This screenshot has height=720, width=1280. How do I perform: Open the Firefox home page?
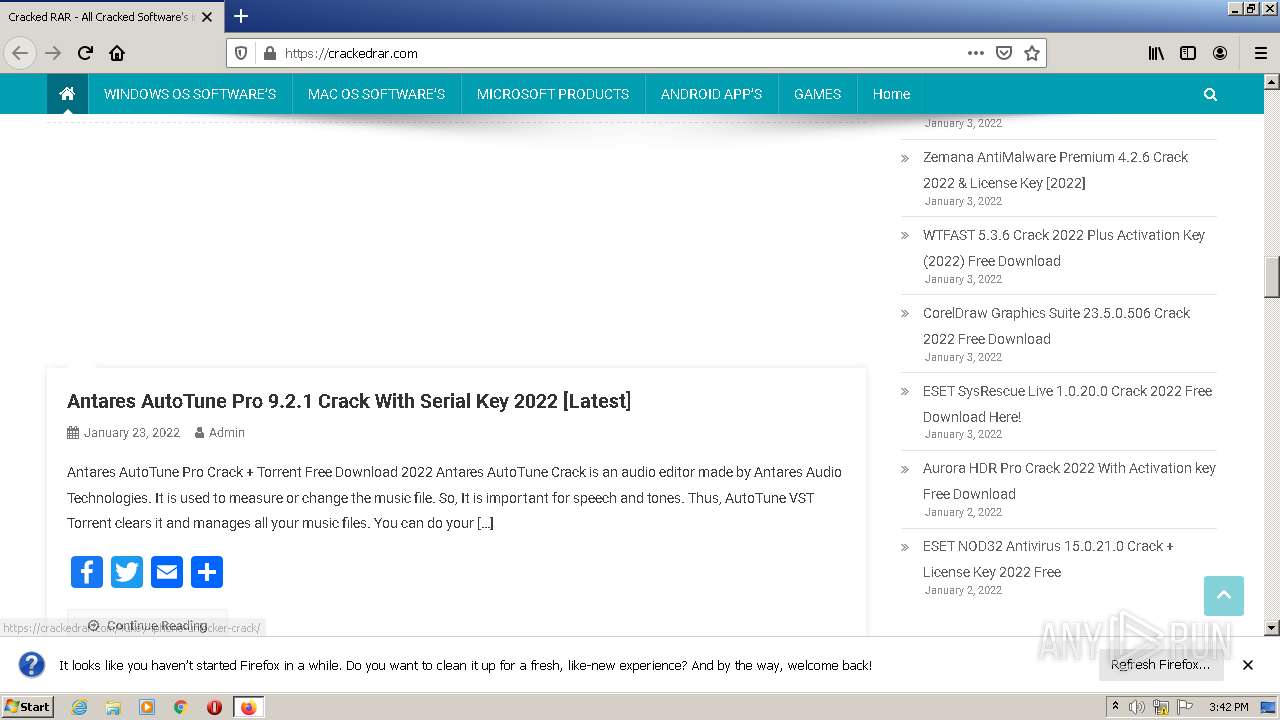point(117,53)
